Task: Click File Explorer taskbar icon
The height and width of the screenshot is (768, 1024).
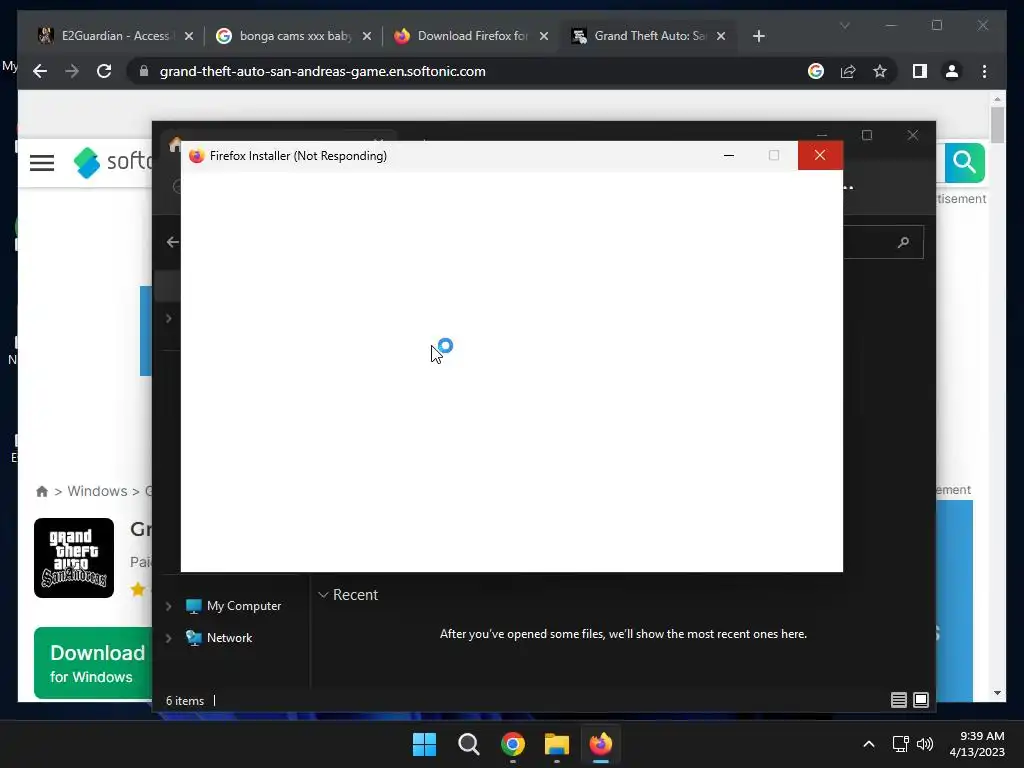Action: pos(556,744)
